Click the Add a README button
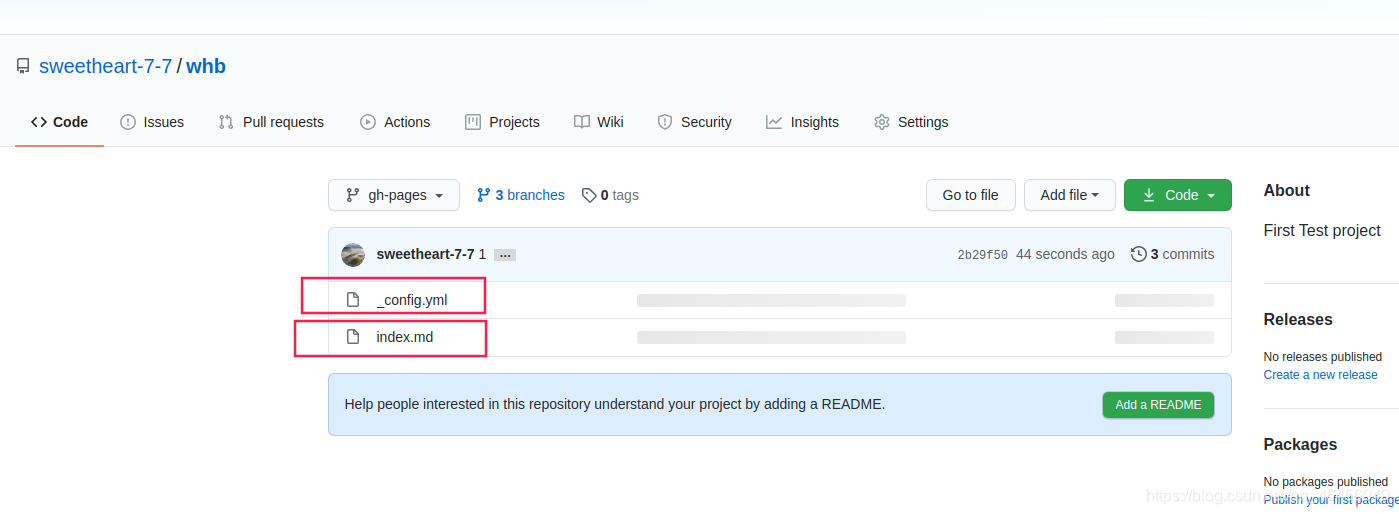Viewport: 1399px width, 514px height. click(x=1158, y=405)
